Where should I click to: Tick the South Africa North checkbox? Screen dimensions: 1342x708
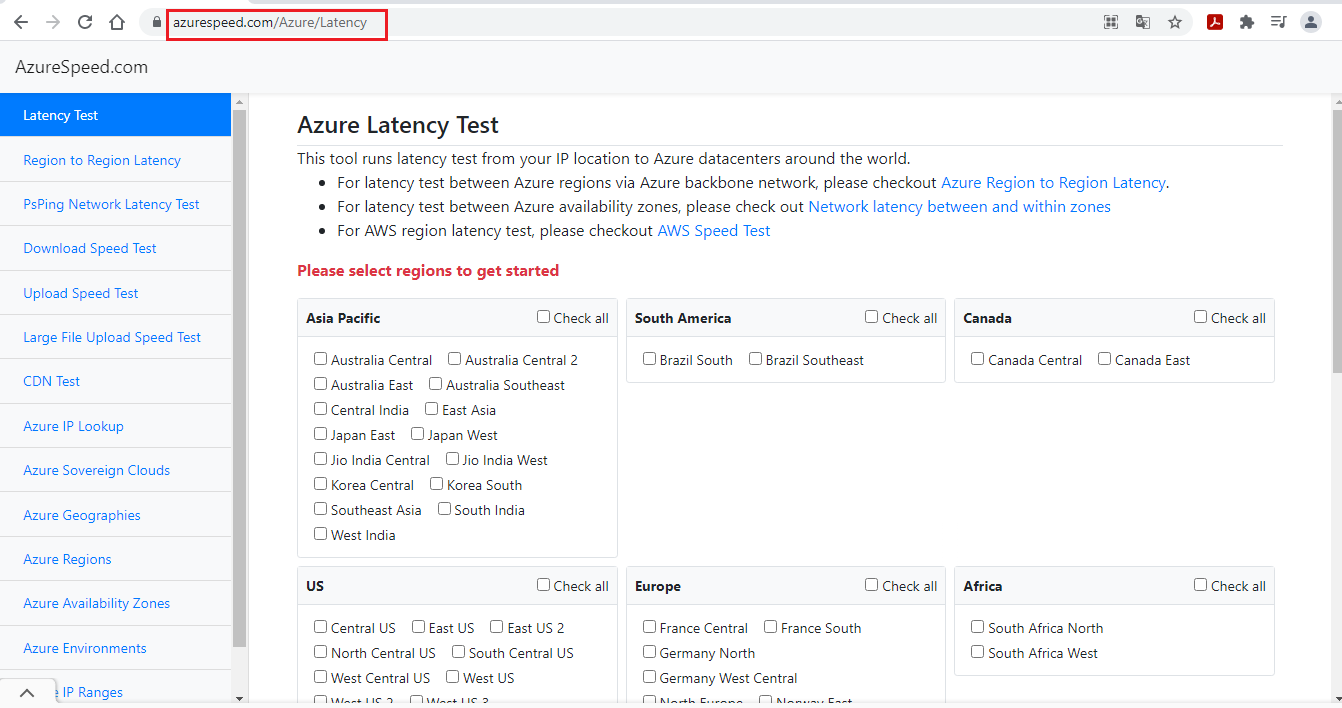977,627
